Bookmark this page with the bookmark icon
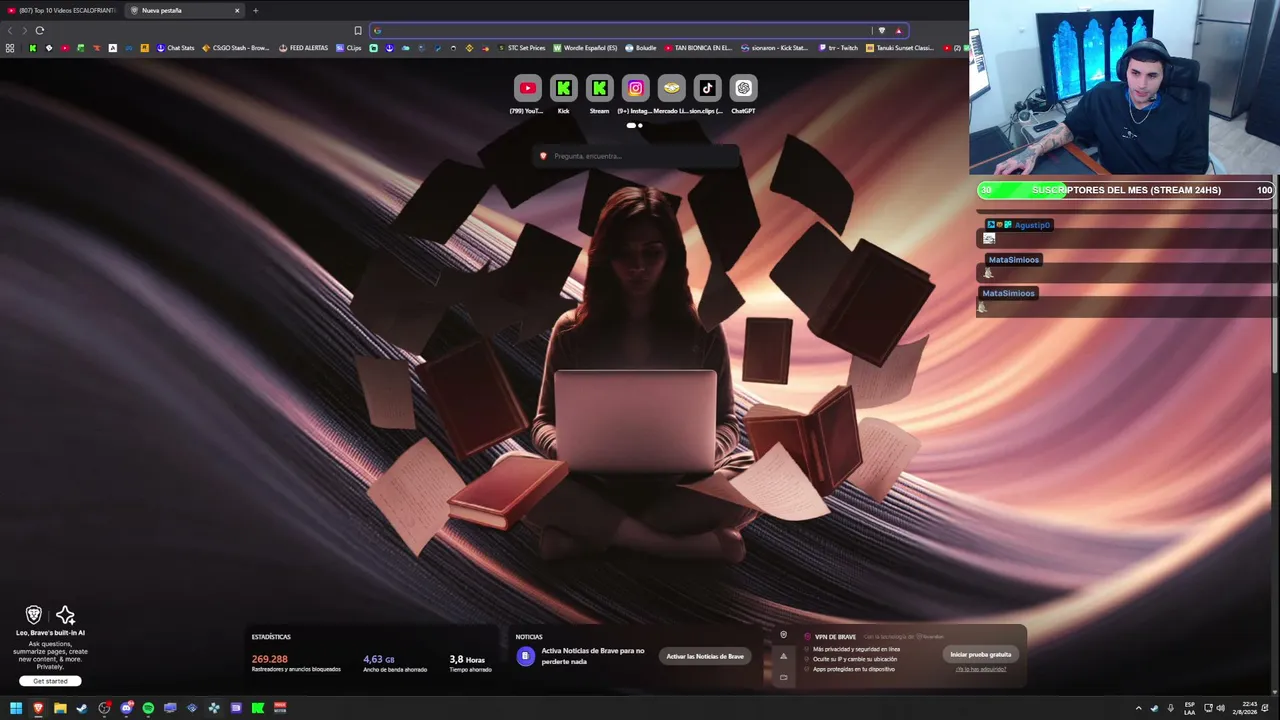This screenshot has width=1280, height=720. point(358,30)
